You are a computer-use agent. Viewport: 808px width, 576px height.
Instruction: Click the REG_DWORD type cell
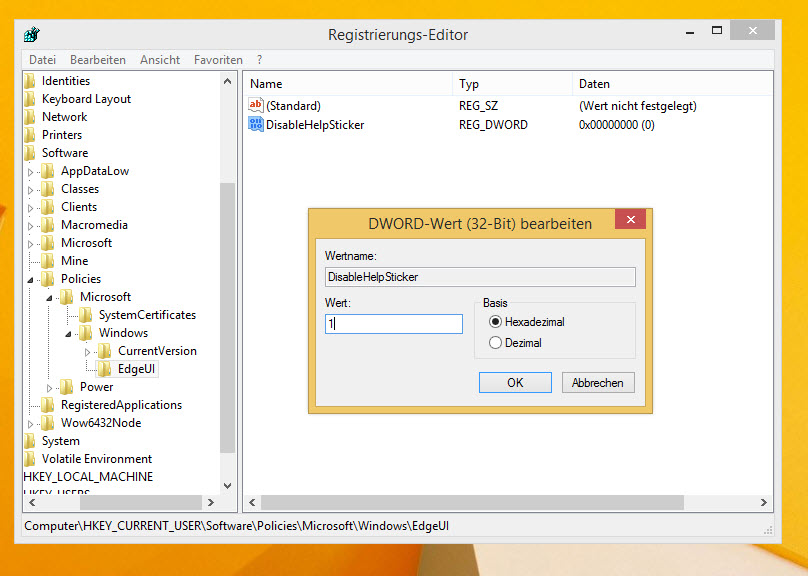tap(493, 125)
